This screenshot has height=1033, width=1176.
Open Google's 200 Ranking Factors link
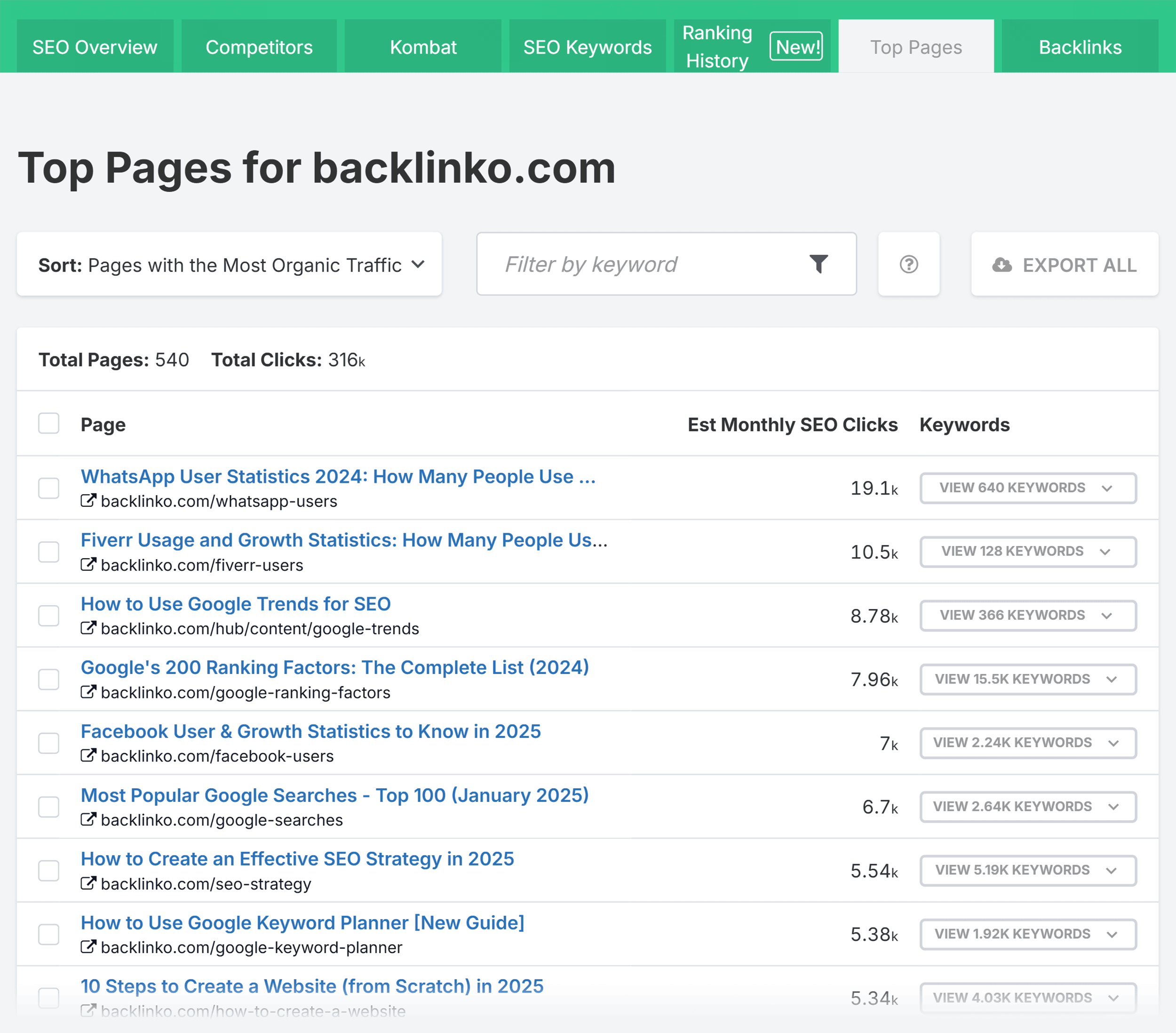(335, 667)
